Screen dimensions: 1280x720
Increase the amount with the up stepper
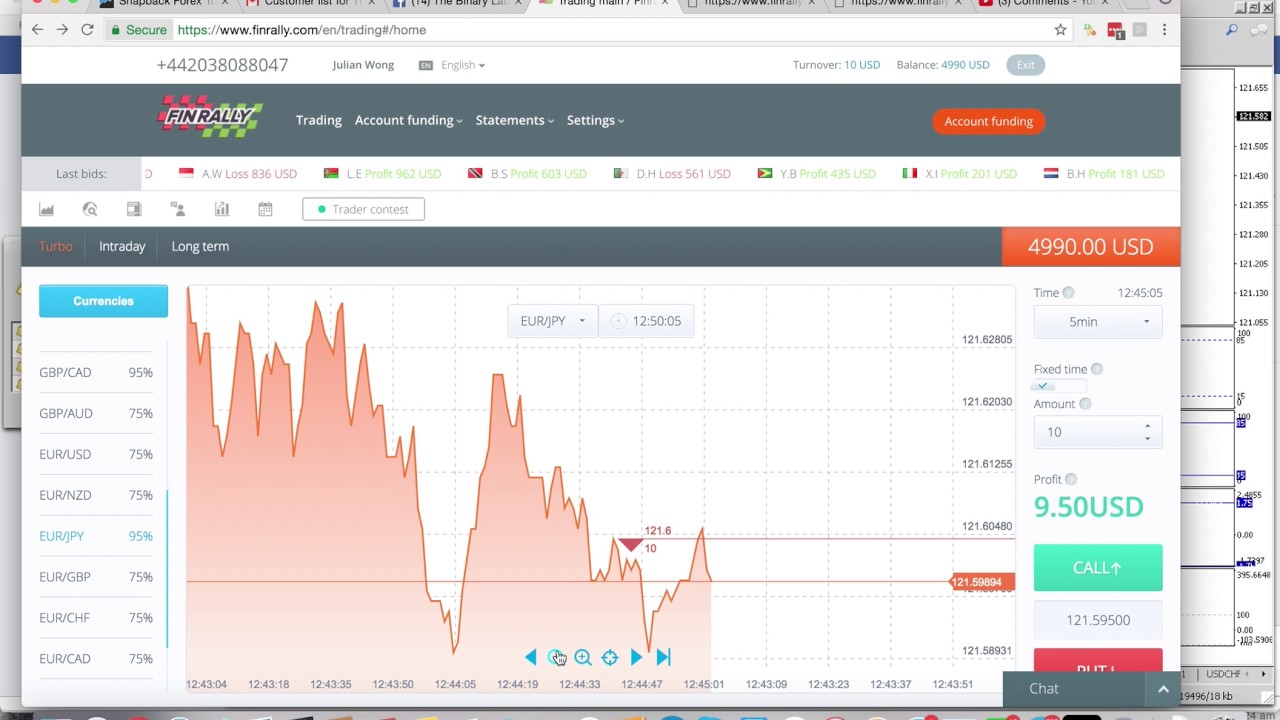(1147, 426)
